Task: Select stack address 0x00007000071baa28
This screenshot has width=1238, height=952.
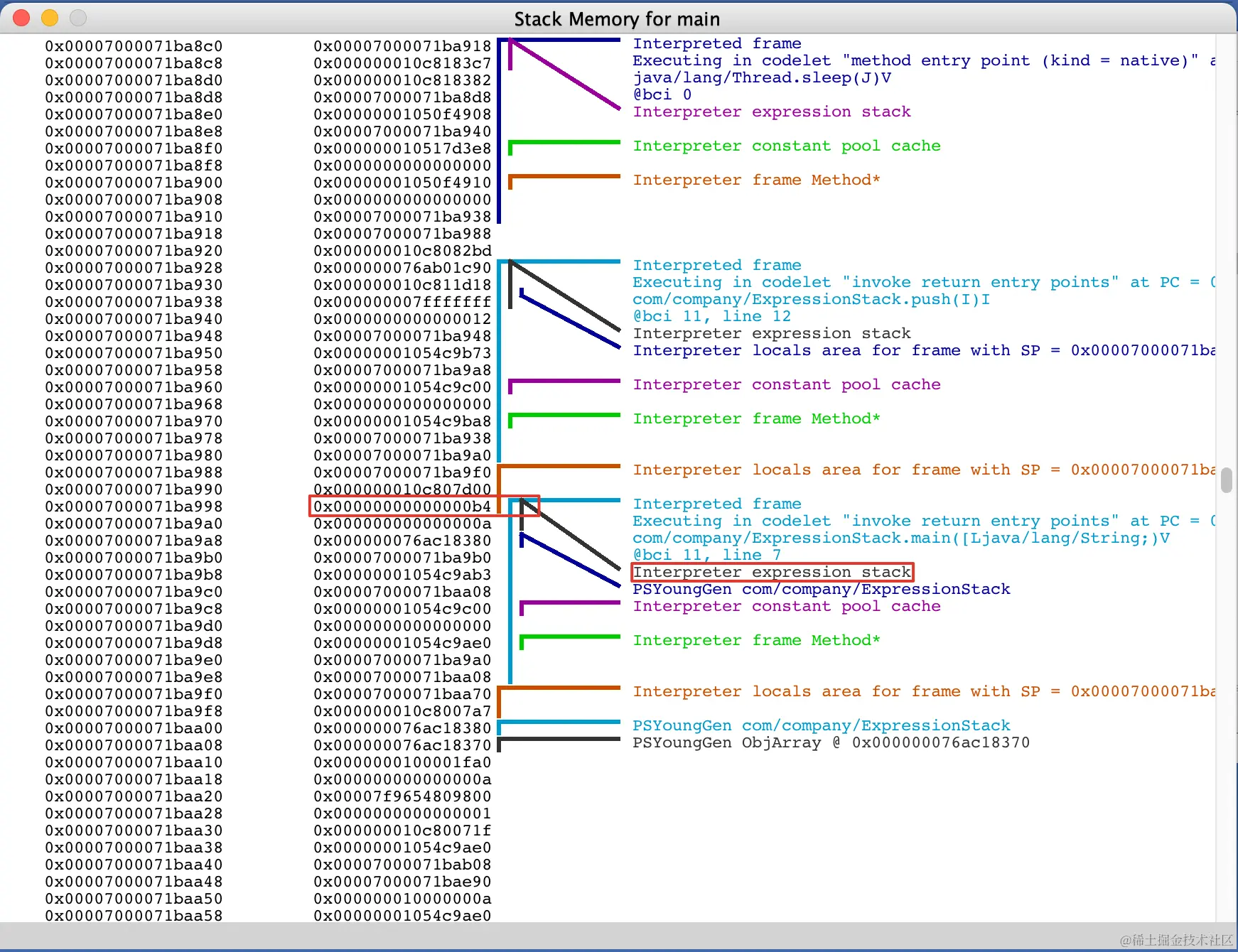Action: click(x=134, y=813)
